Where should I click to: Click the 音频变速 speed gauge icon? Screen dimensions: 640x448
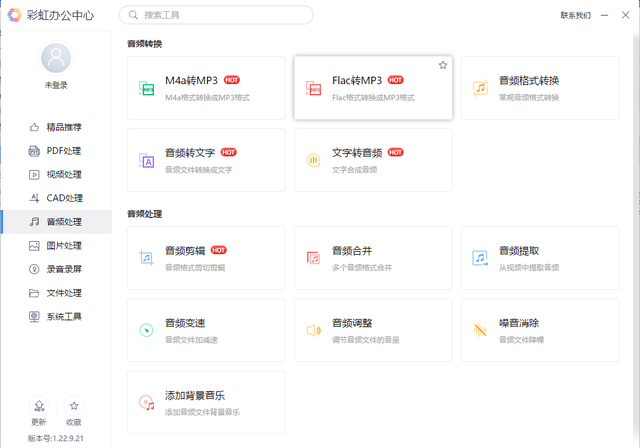[x=147, y=330]
